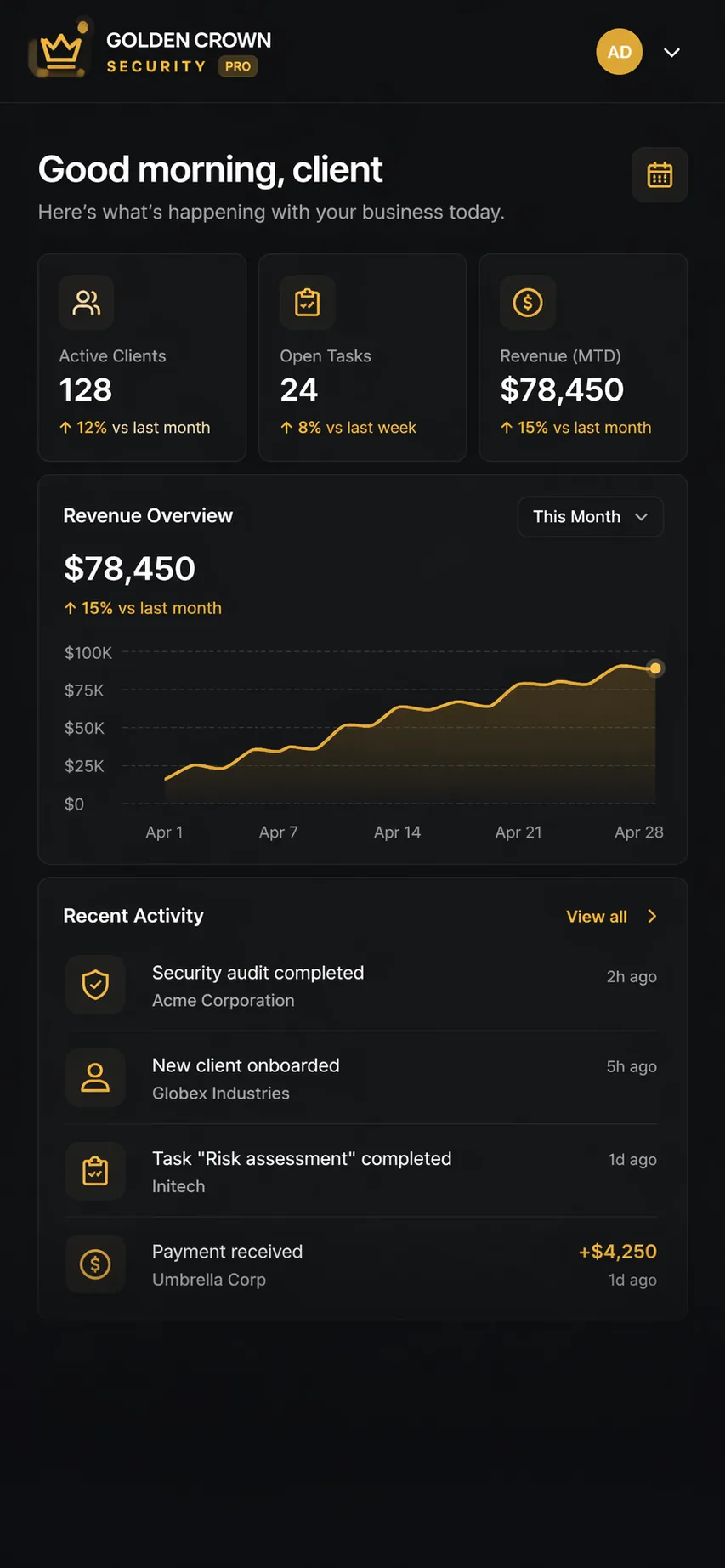Image resolution: width=725 pixels, height=1568 pixels.
Task: Click the chevron next to View all
Action: (x=652, y=917)
